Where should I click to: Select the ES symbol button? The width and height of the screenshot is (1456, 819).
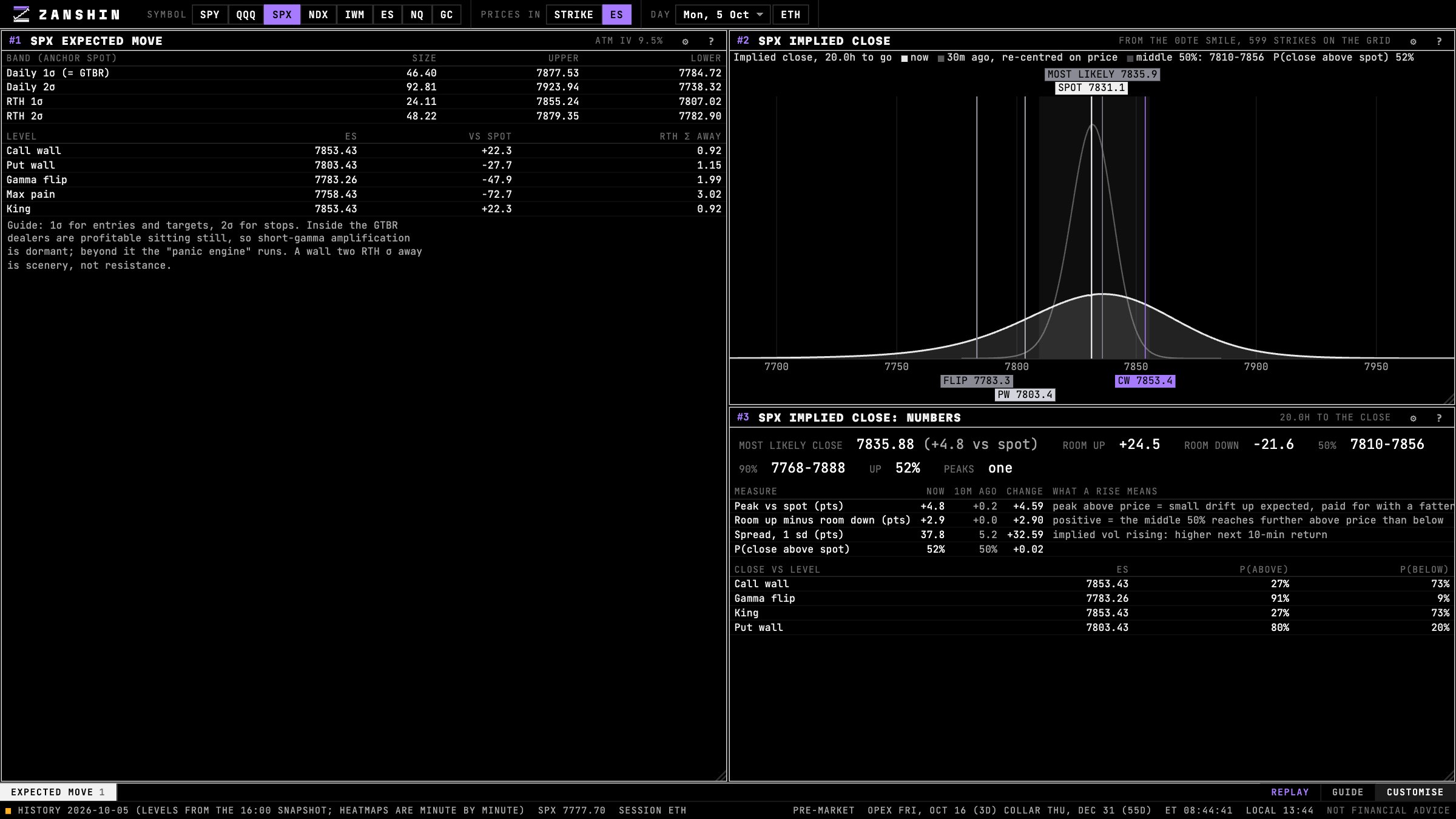pyautogui.click(x=388, y=15)
